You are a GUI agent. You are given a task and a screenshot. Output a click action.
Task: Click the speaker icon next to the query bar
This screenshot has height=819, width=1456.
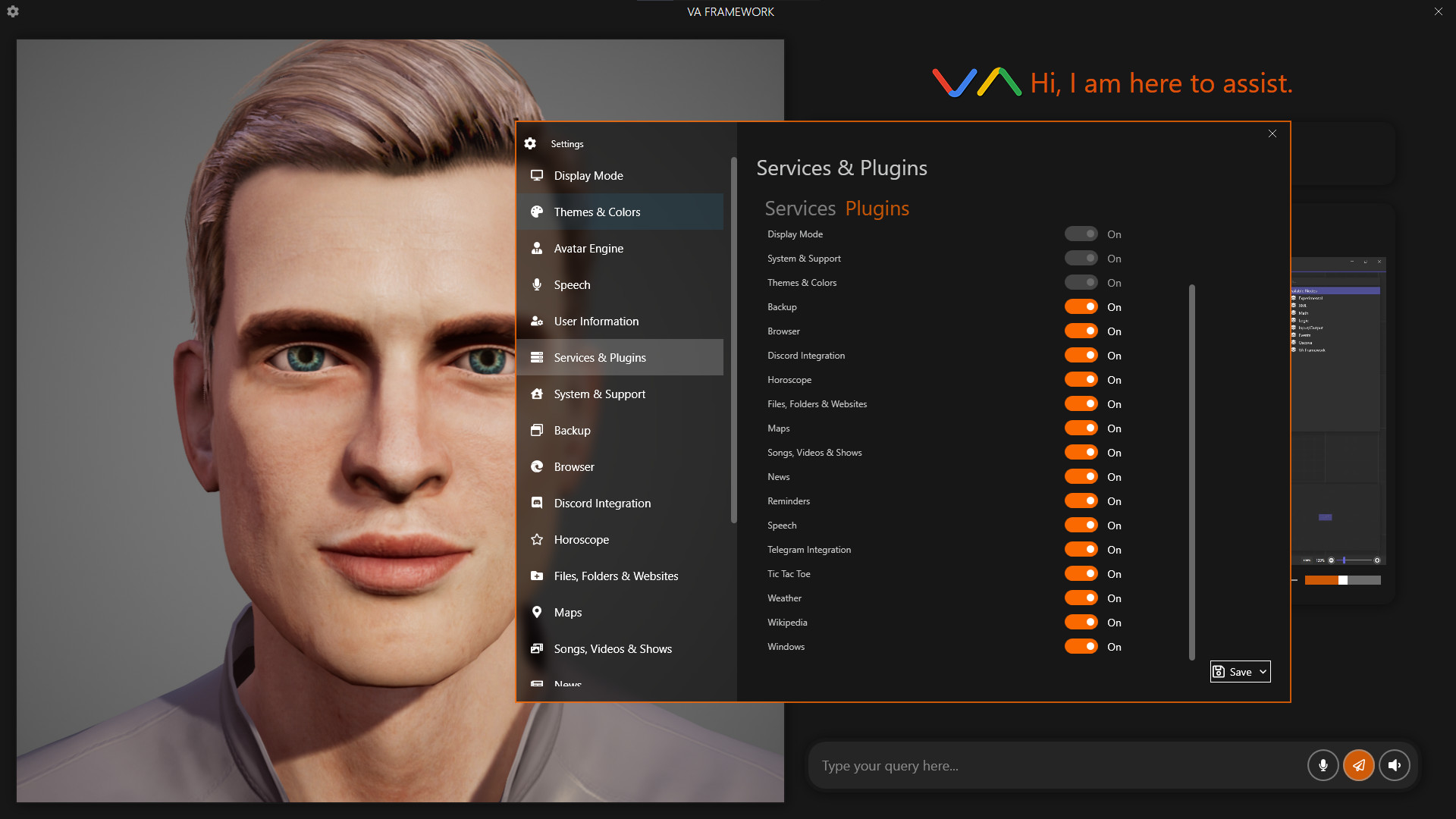point(1395,765)
